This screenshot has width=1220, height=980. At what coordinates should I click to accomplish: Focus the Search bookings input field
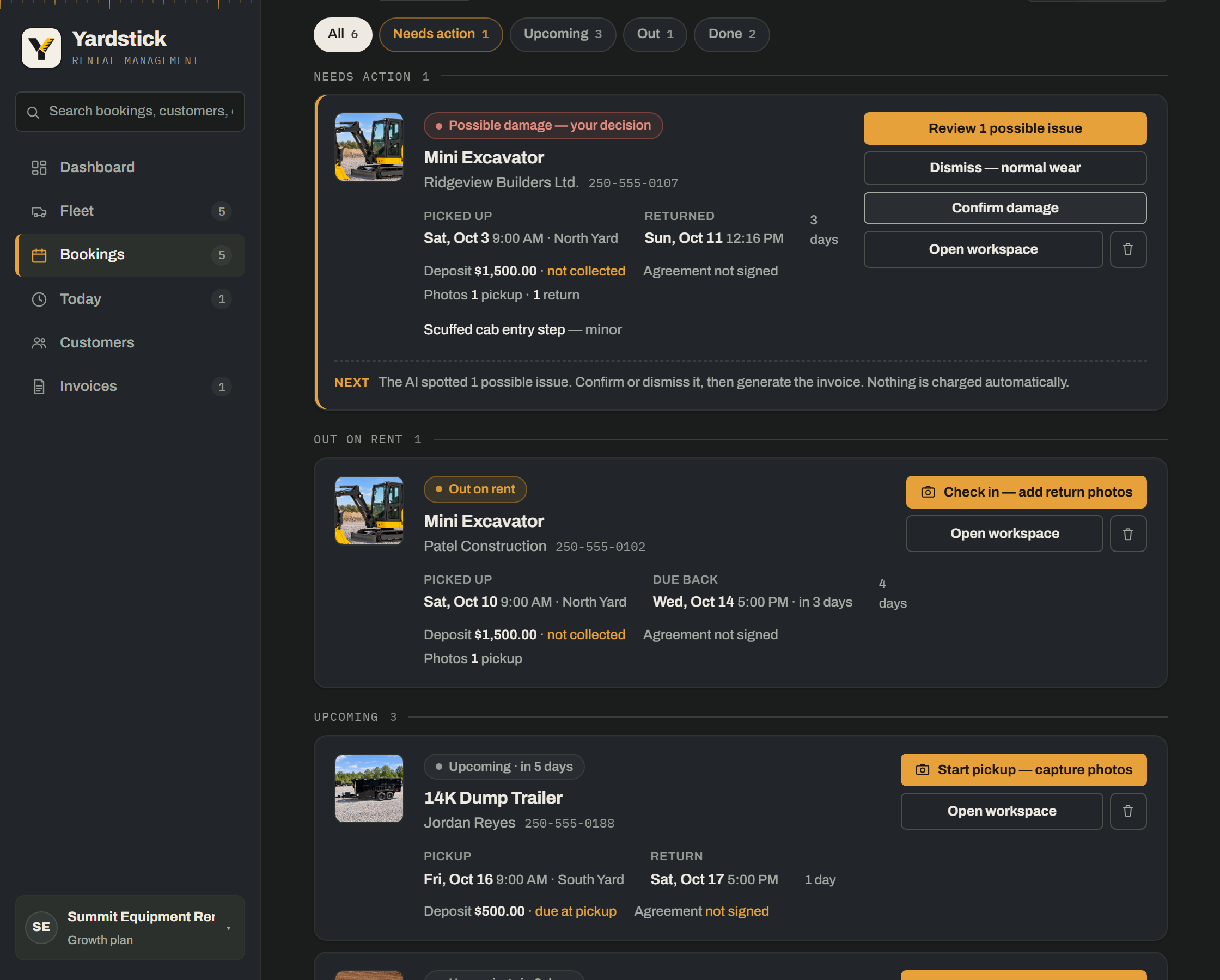(x=130, y=112)
